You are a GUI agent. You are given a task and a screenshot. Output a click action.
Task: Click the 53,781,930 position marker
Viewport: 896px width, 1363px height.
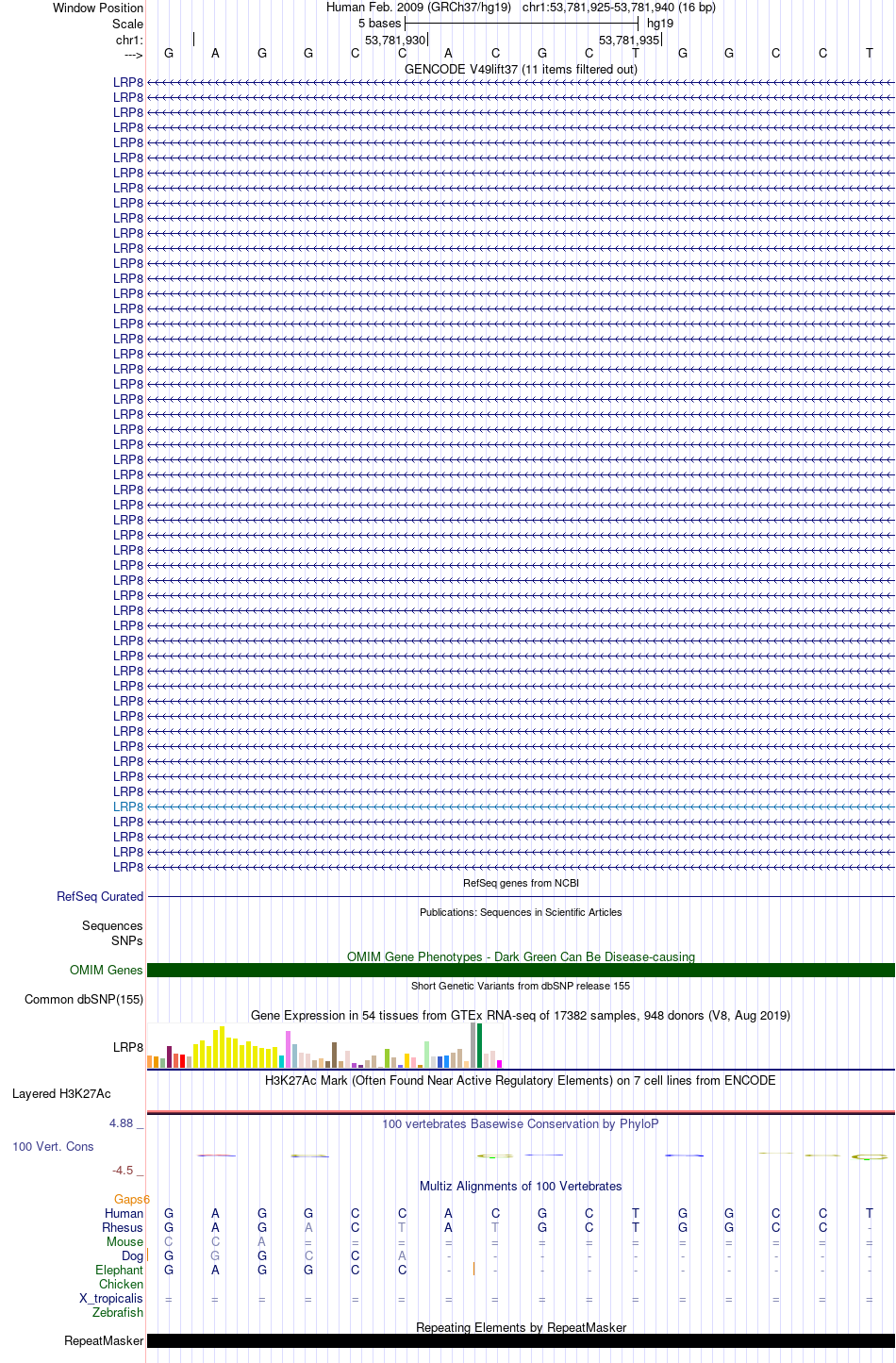(395, 40)
